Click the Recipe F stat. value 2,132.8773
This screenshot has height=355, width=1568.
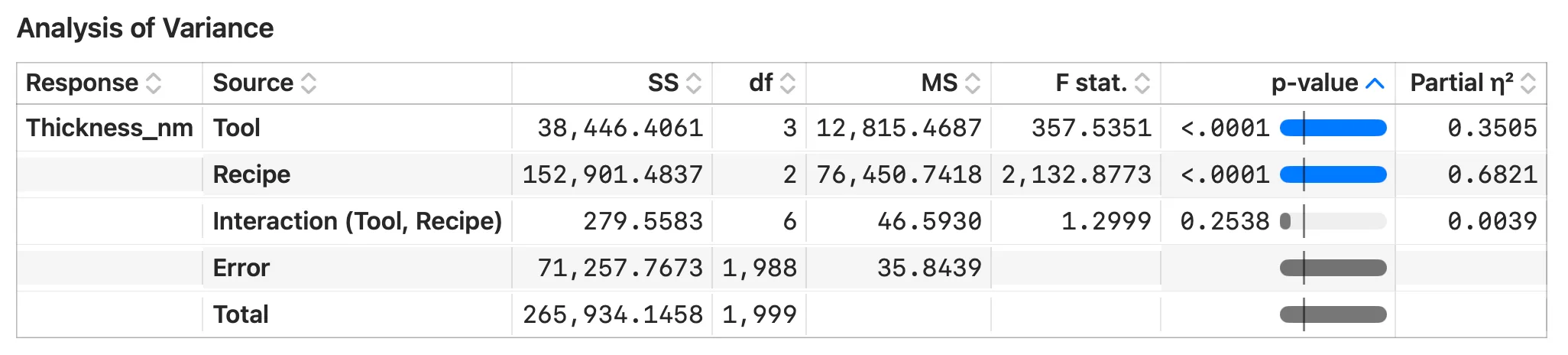click(1077, 174)
